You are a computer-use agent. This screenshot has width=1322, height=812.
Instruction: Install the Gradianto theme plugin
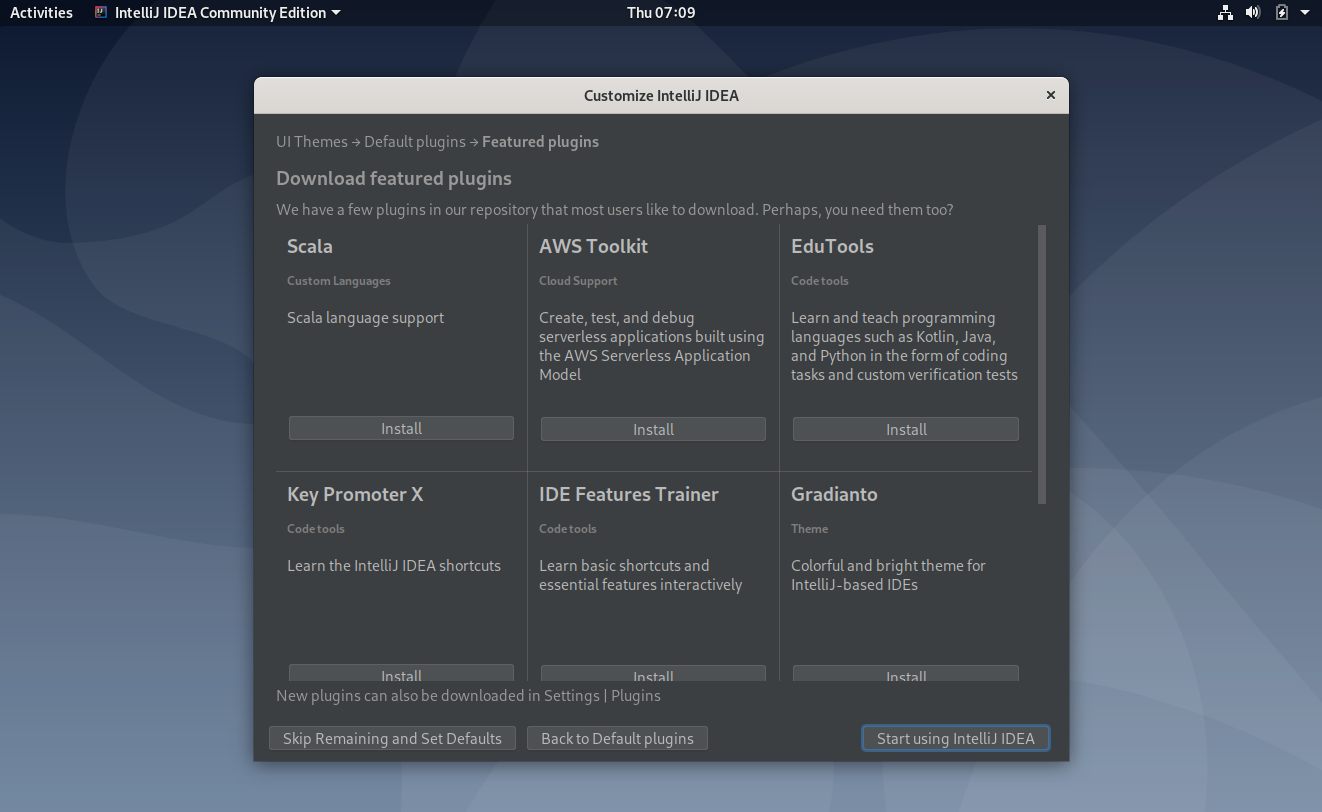pyautogui.click(x=906, y=673)
